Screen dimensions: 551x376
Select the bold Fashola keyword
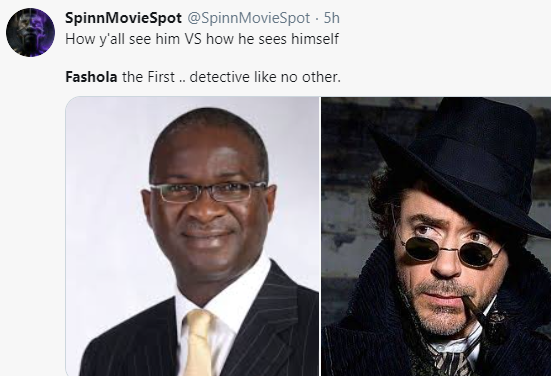91,77
